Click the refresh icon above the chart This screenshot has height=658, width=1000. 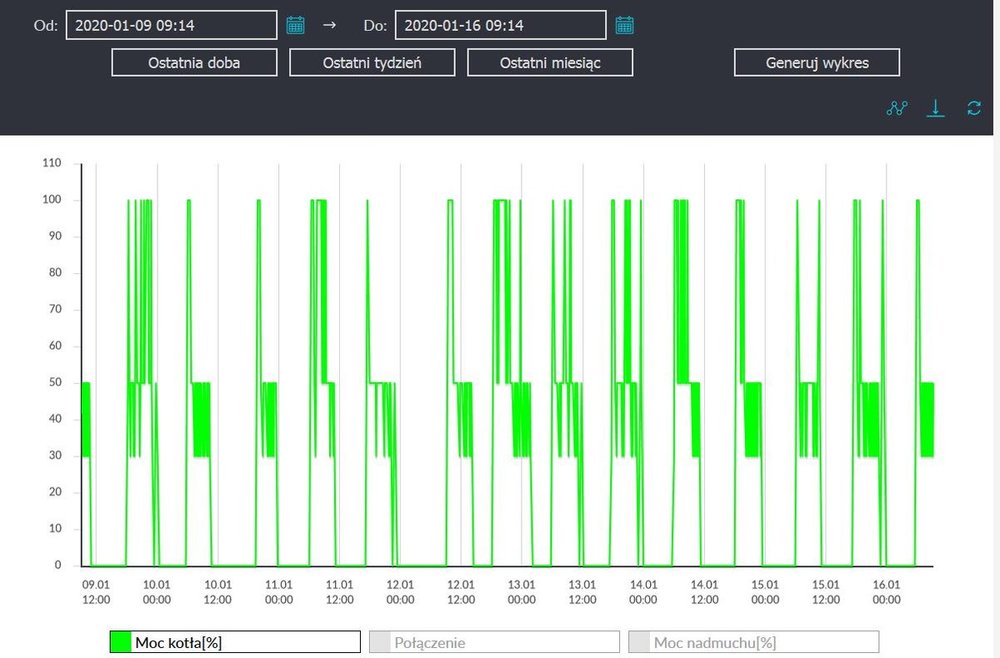coord(974,108)
